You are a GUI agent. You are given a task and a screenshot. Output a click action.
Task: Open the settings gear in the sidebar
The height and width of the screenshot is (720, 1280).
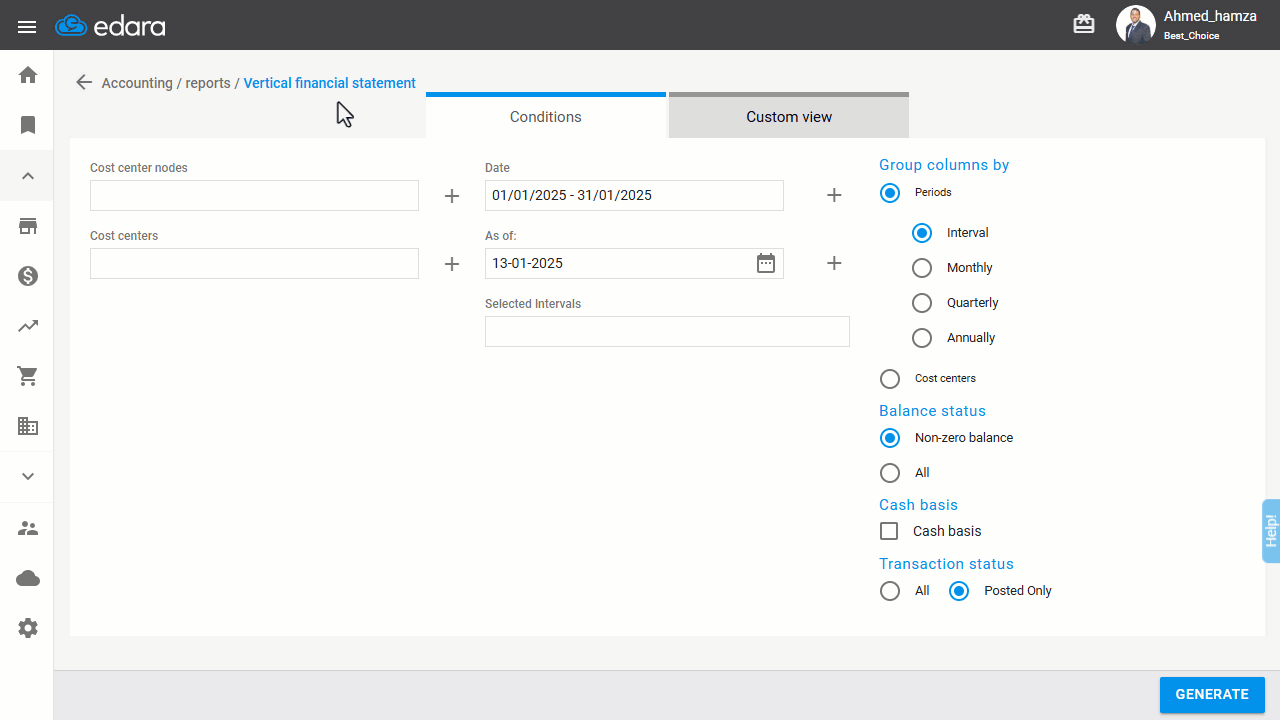[28, 628]
